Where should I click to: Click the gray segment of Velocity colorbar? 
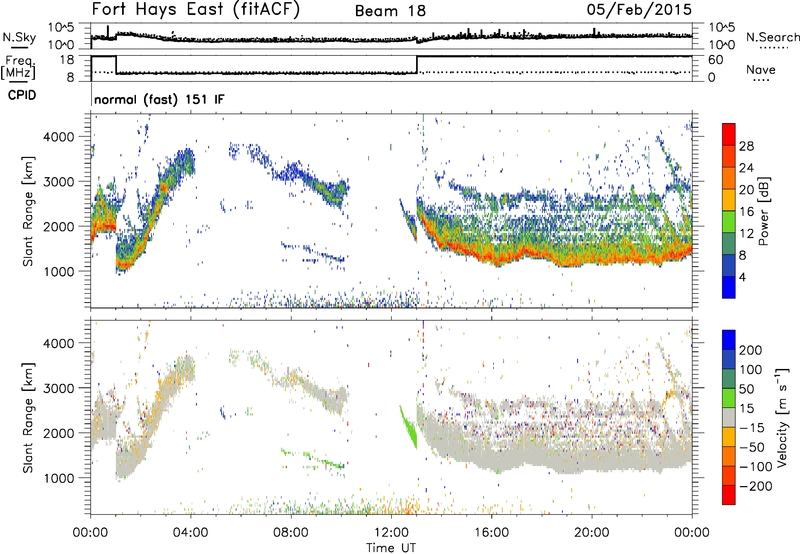pyautogui.click(x=729, y=417)
